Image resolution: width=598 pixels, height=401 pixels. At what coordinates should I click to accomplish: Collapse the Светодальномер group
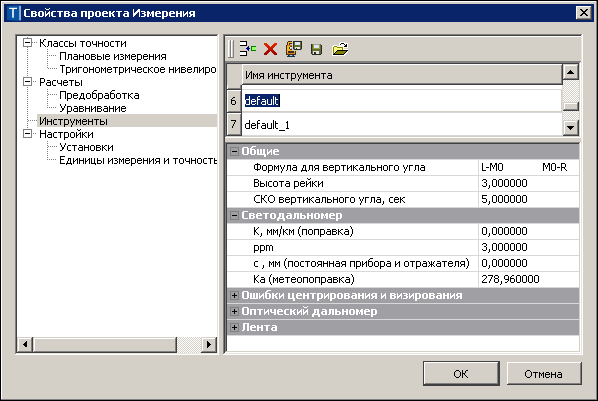click(x=234, y=216)
